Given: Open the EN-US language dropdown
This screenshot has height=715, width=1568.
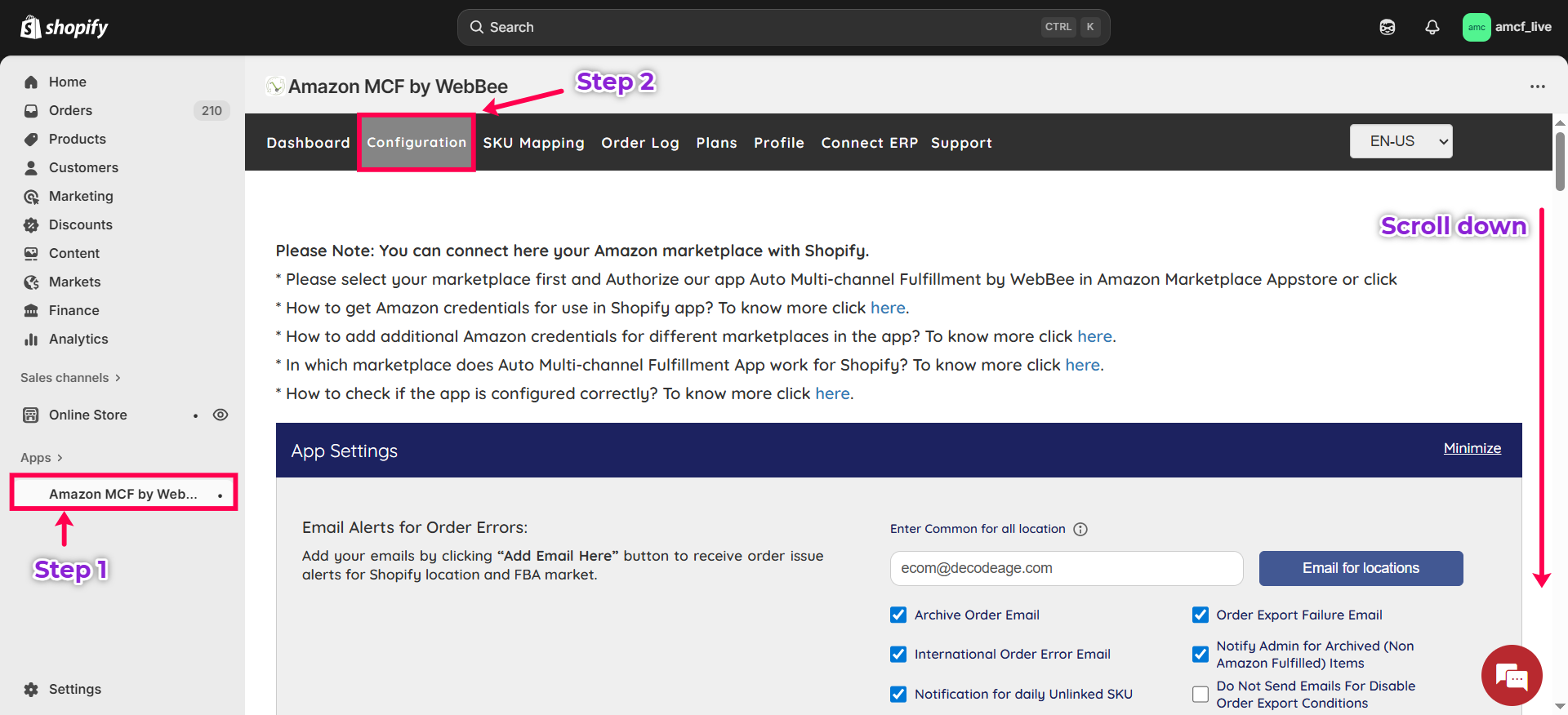Looking at the screenshot, I should [1401, 141].
